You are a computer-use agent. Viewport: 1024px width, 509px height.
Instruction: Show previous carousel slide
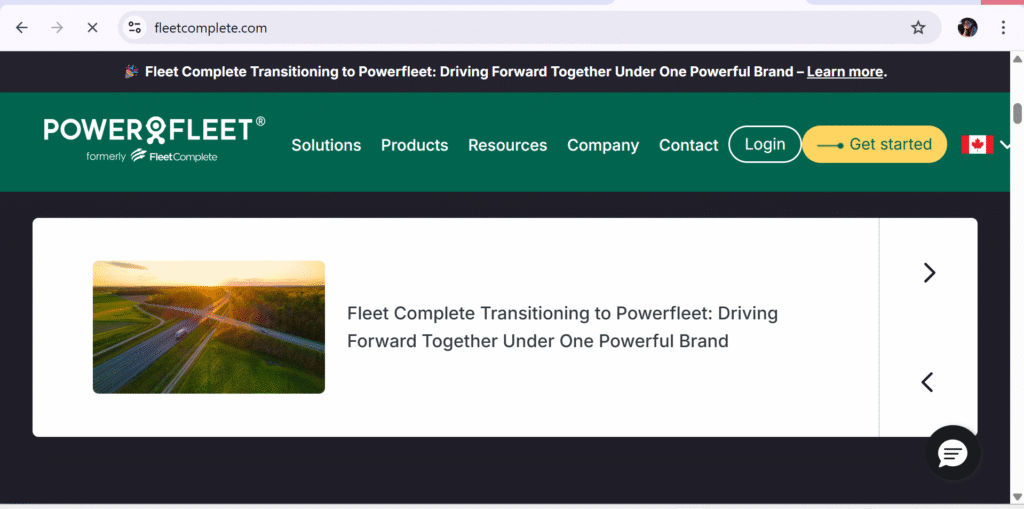927,382
